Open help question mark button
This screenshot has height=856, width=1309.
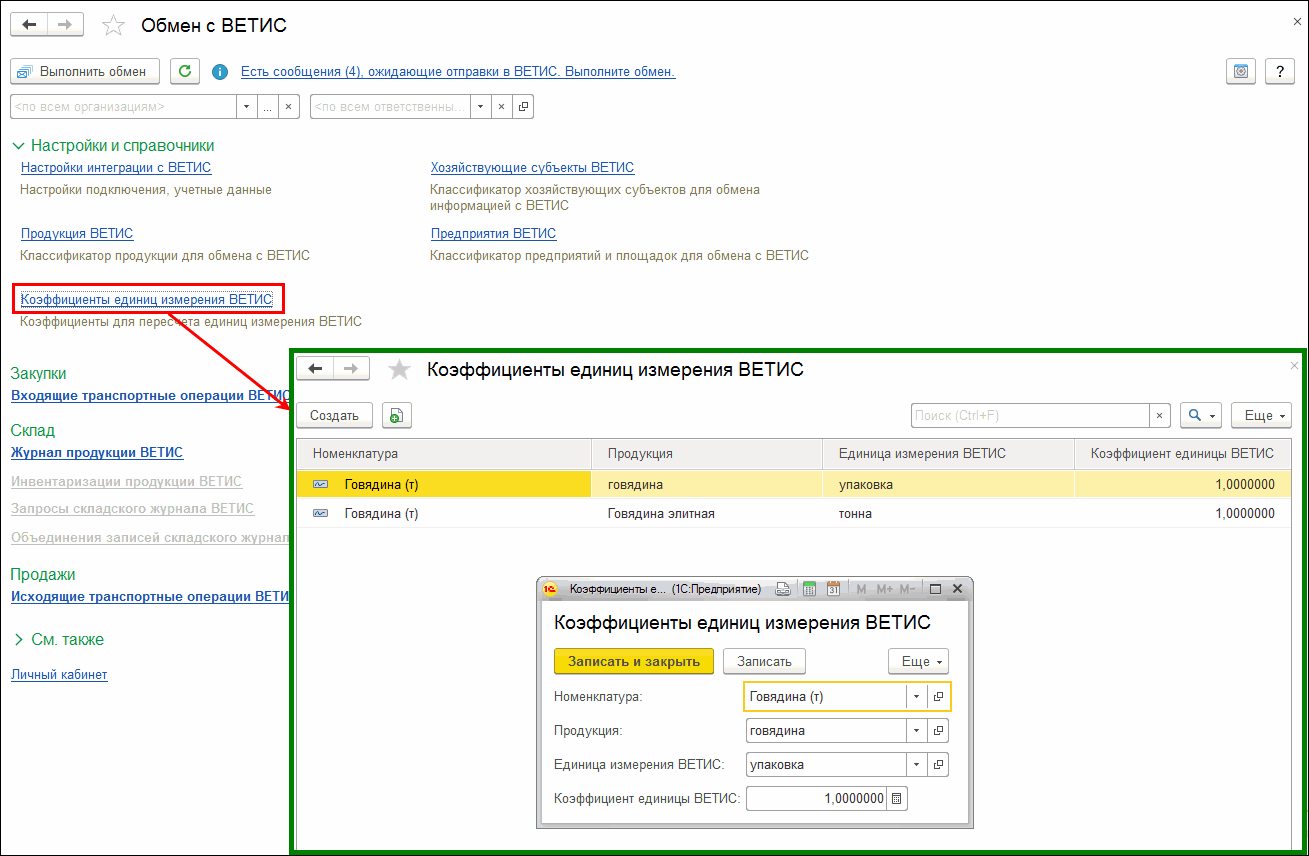click(x=1280, y=71)
